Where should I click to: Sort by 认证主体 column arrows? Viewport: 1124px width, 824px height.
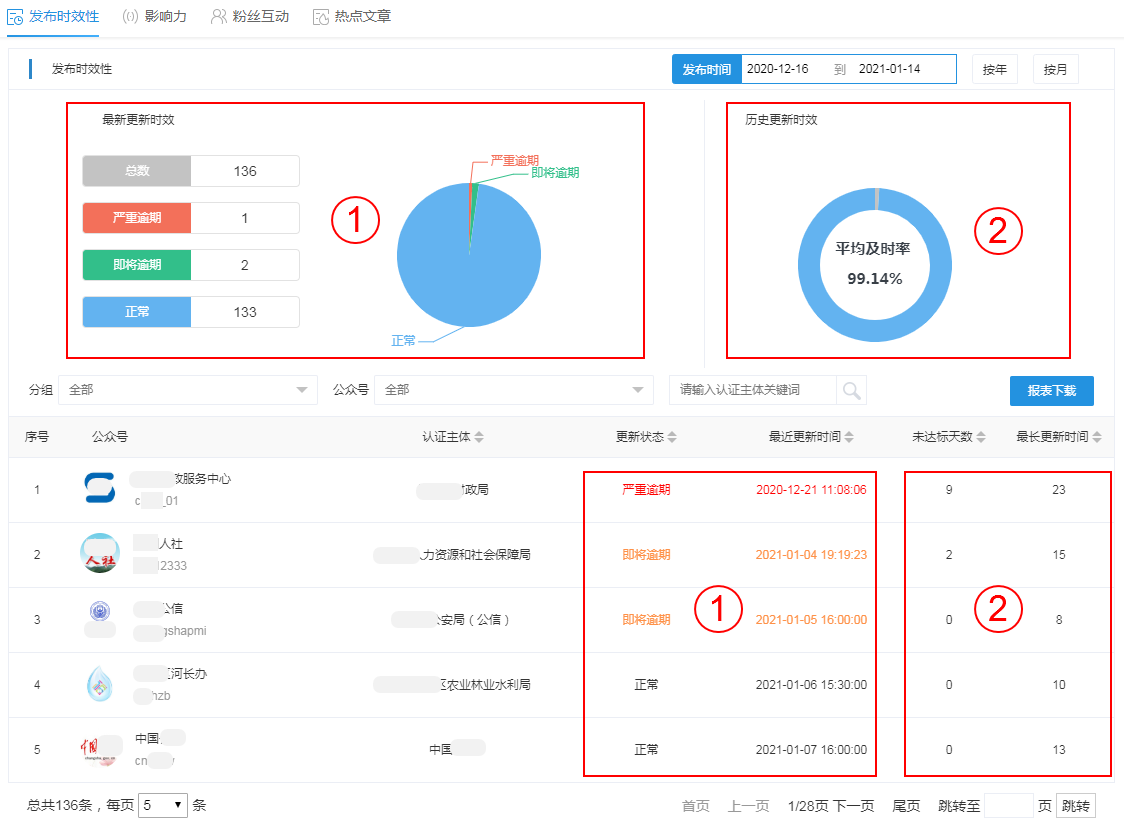click(x=479, y=437)
